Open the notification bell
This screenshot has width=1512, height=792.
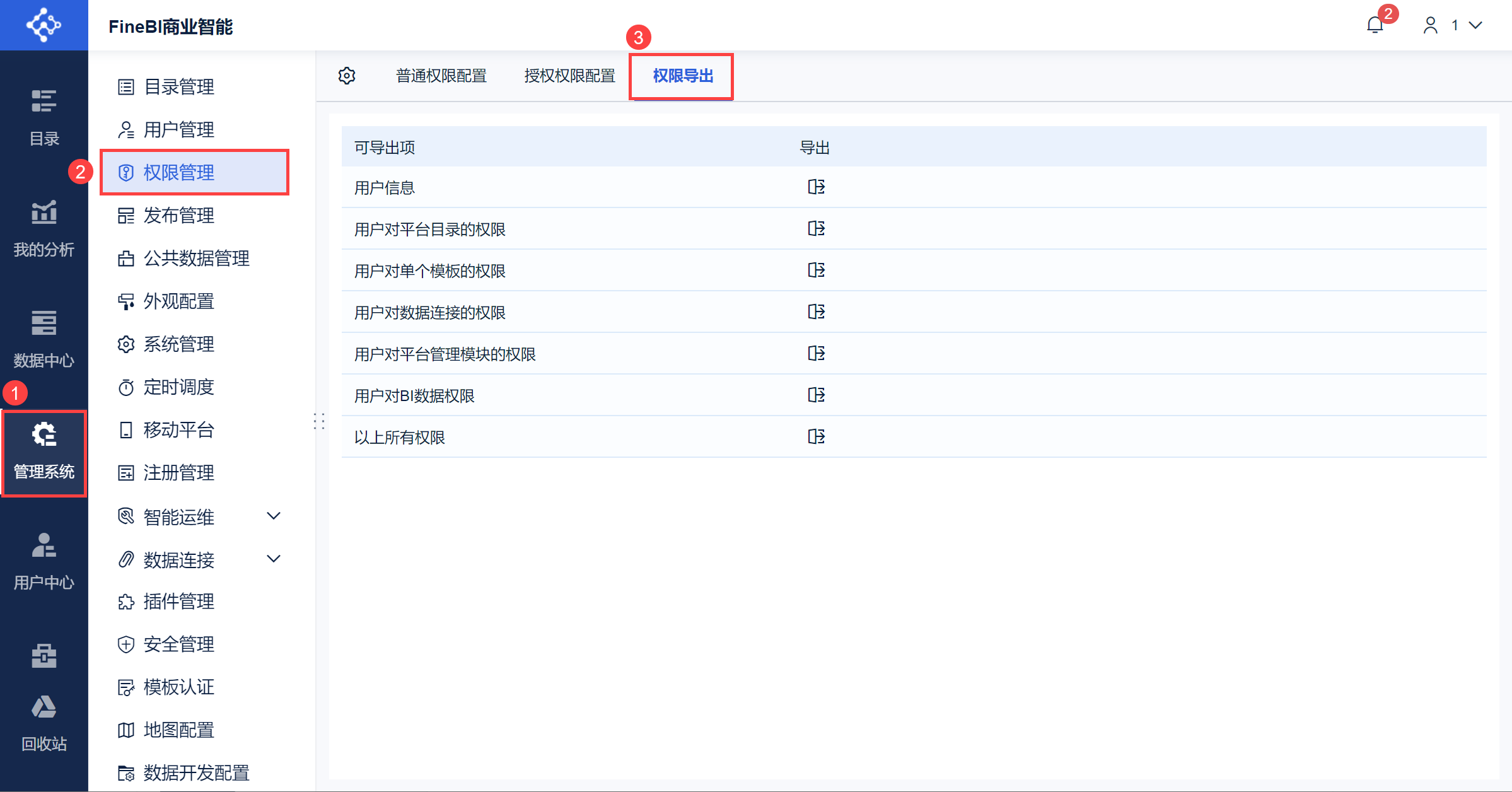[x=1375, y=25]
